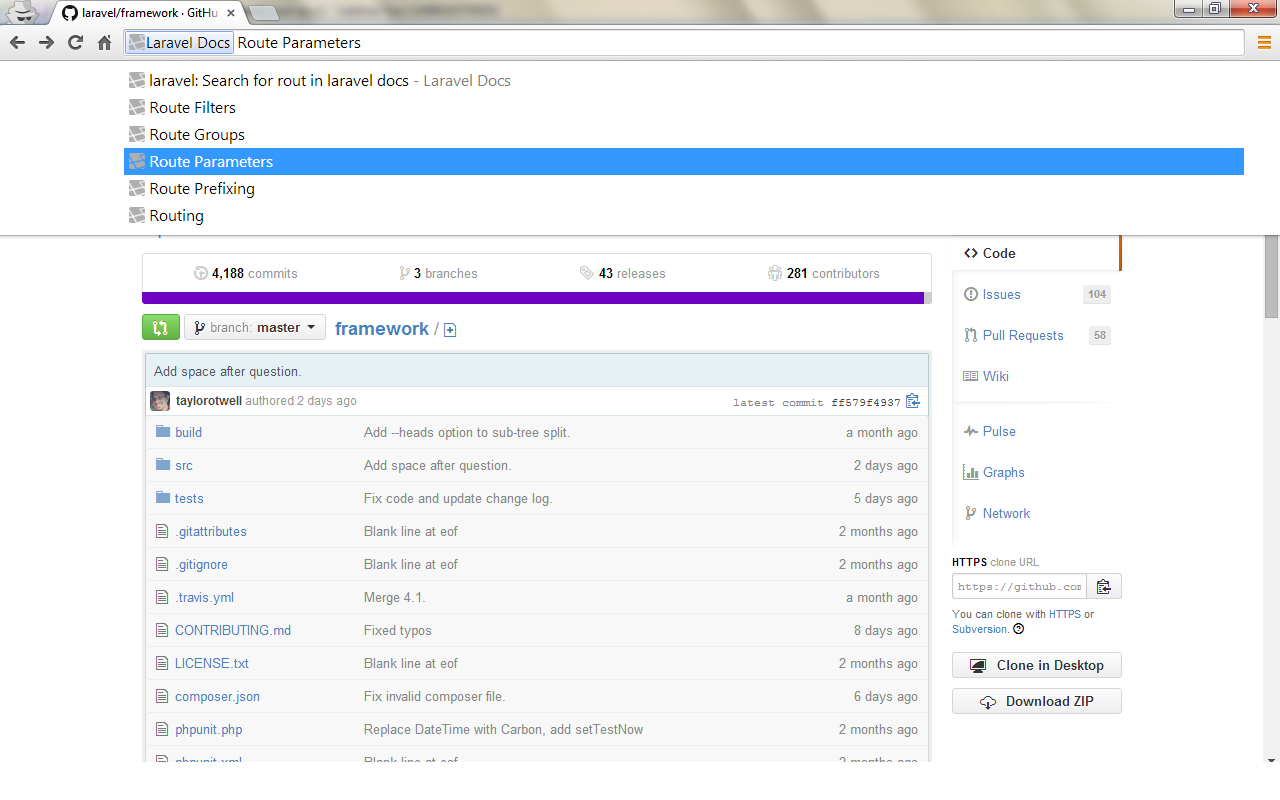Click the Download ZIP button
Image resolution: width=1280 pixels, height=800 pixels.
point(1037,701)
